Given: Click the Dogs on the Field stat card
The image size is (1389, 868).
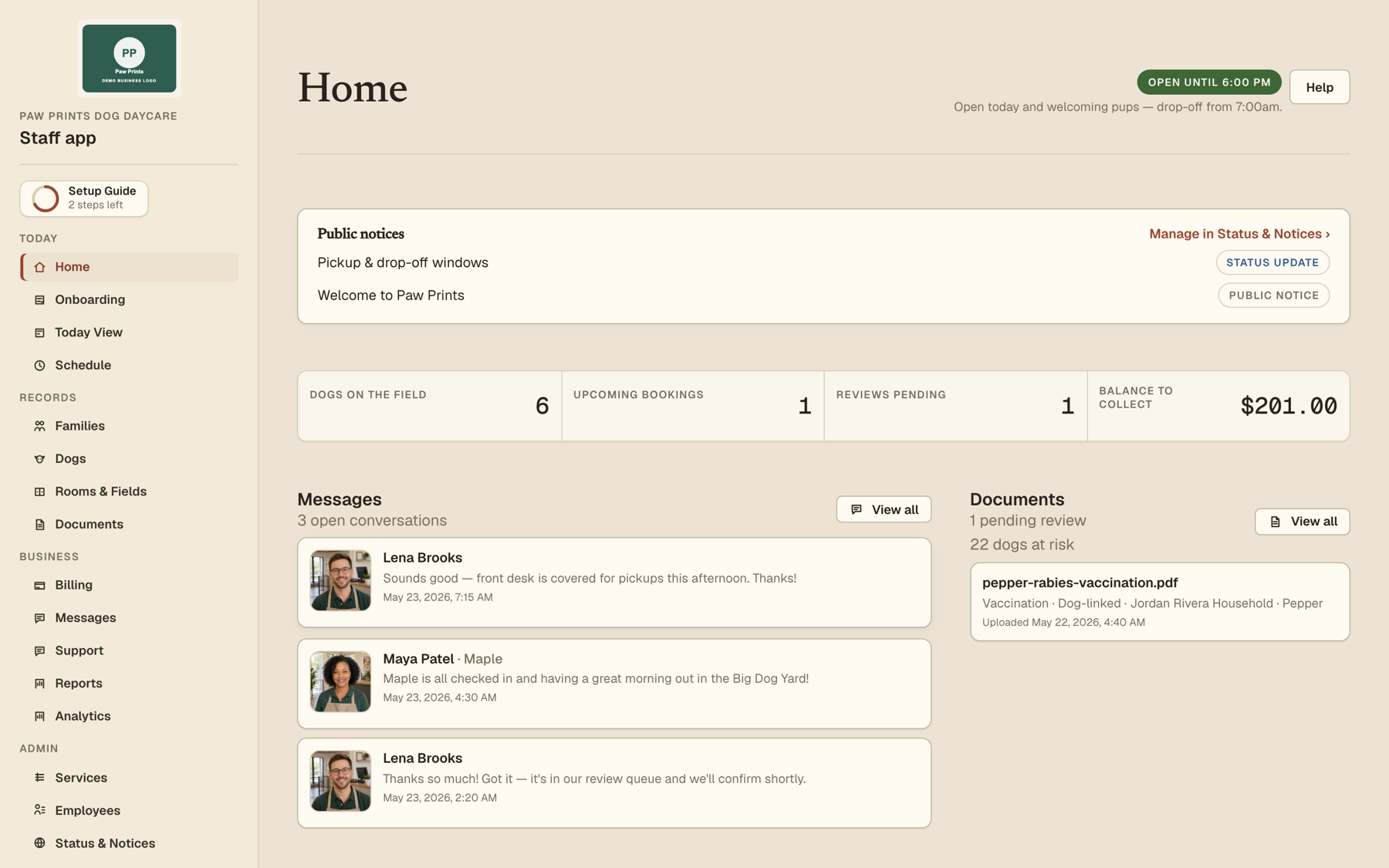Looking at the screenshot, I should click(x=430, y=407).
